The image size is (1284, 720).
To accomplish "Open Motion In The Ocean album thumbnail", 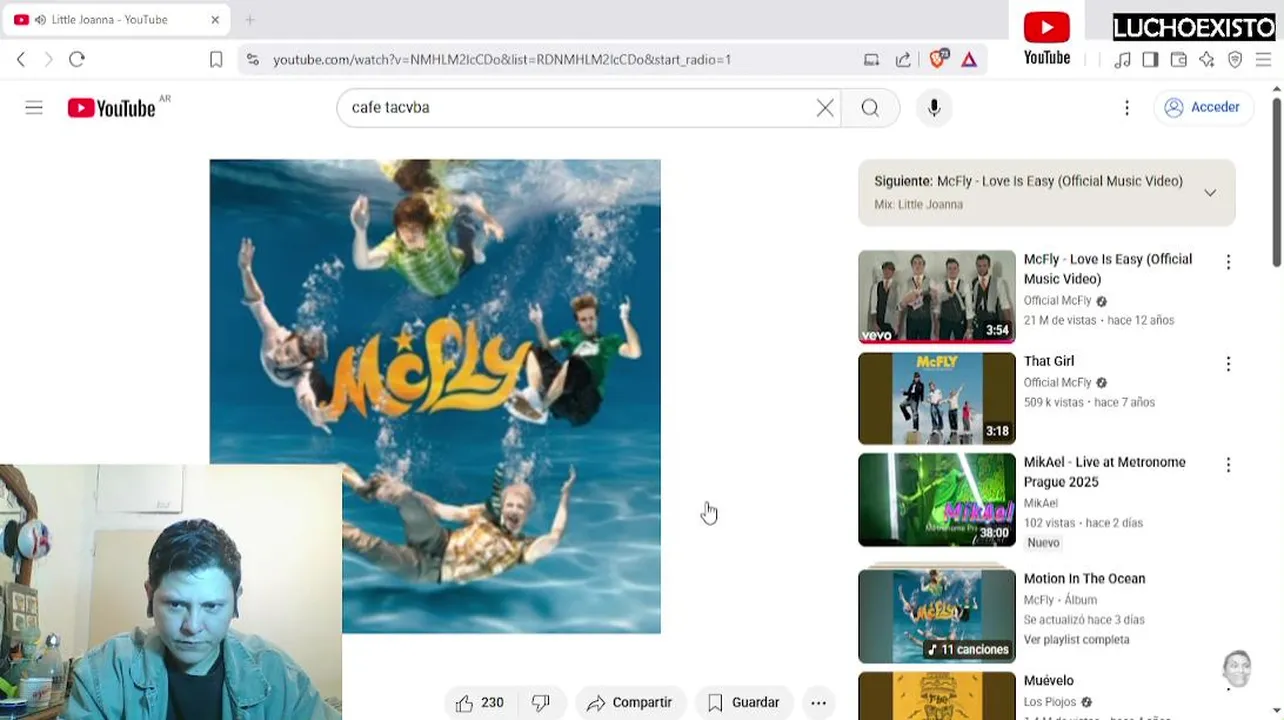I will 937,616.
